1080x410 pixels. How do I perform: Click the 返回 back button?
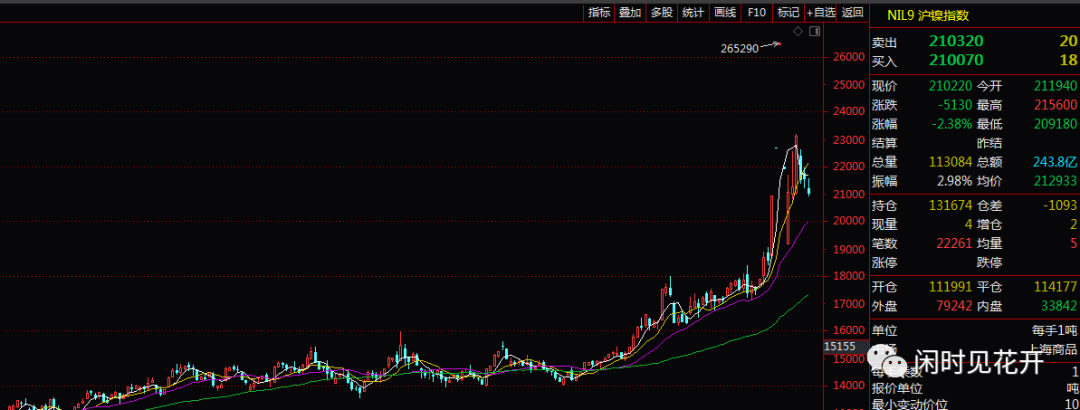853,12
